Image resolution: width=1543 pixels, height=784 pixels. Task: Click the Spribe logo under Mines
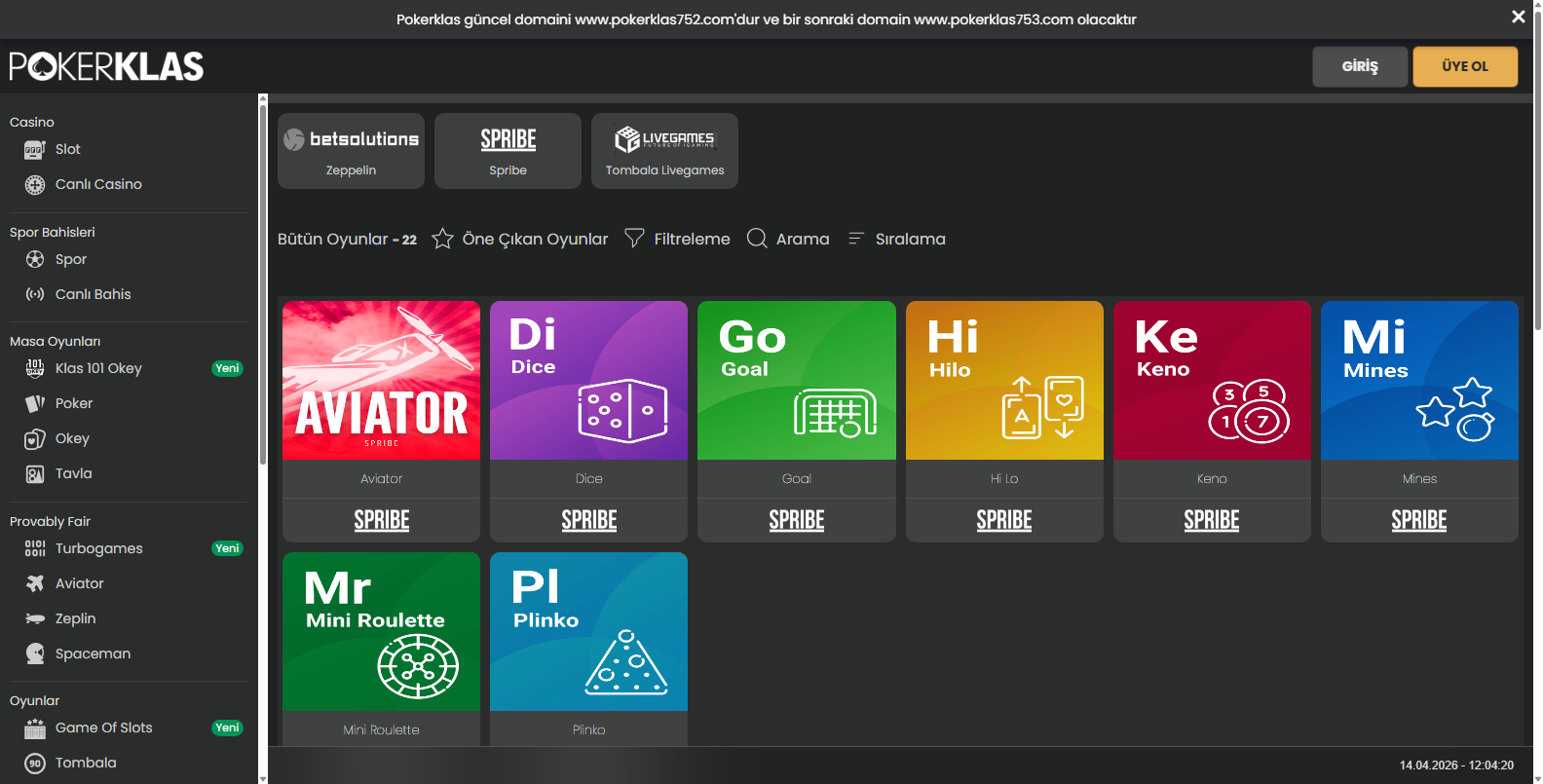tap(1419, 520)
